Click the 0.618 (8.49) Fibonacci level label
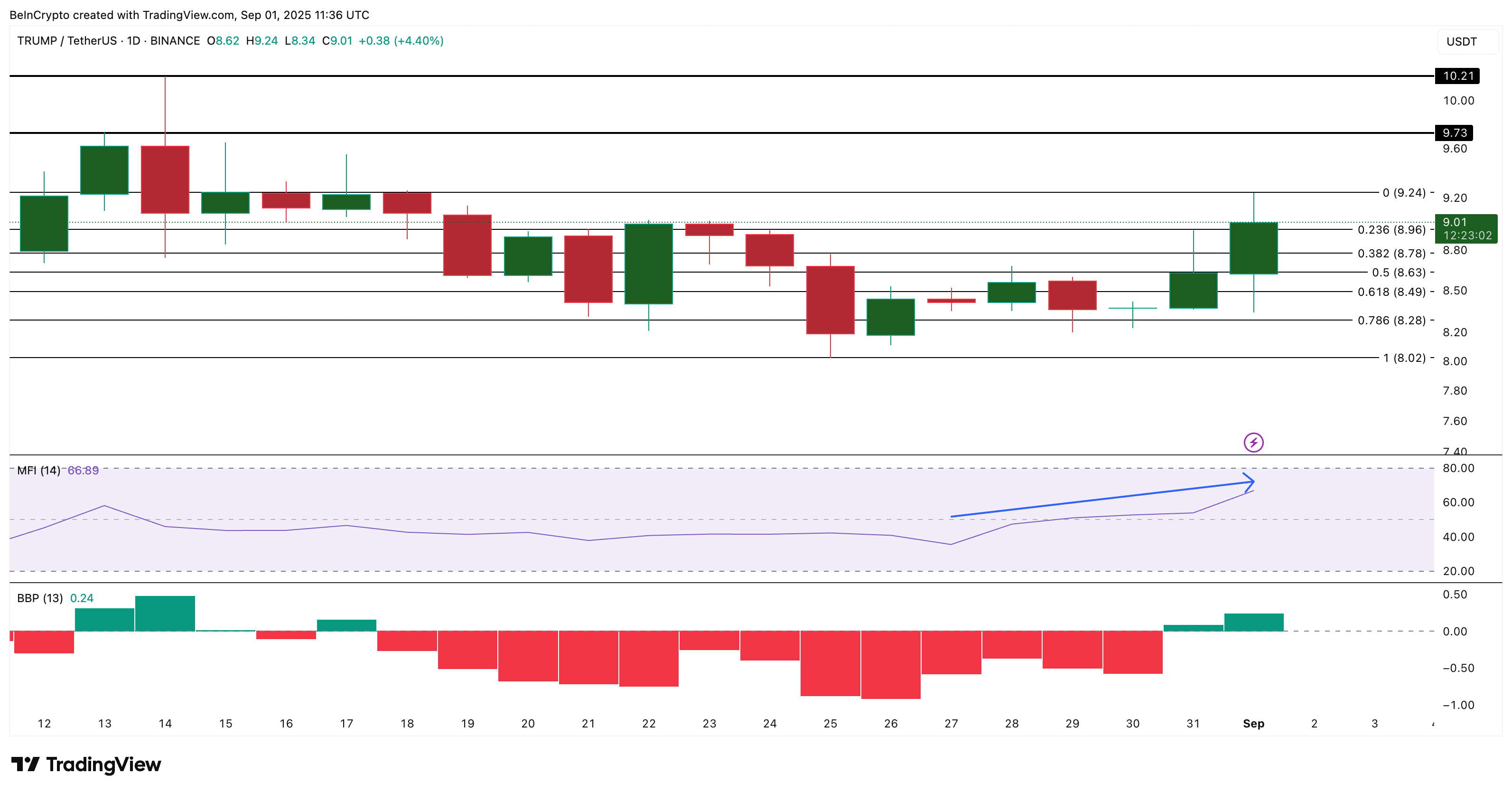 click(x=1391, y=292)
